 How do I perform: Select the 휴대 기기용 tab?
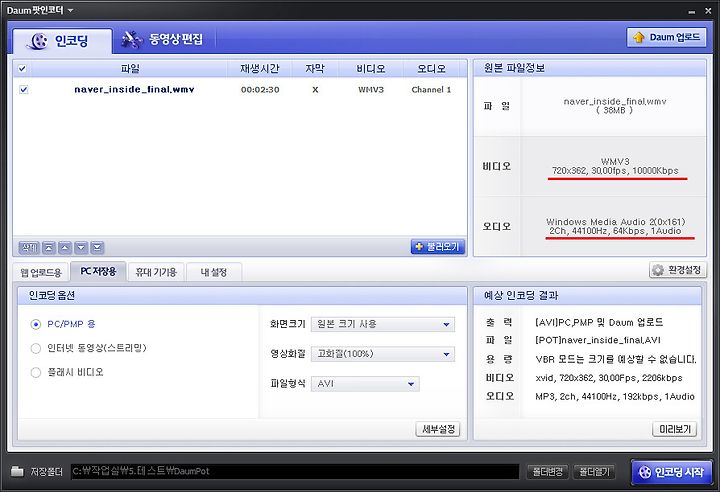click(x=156, y=272)
